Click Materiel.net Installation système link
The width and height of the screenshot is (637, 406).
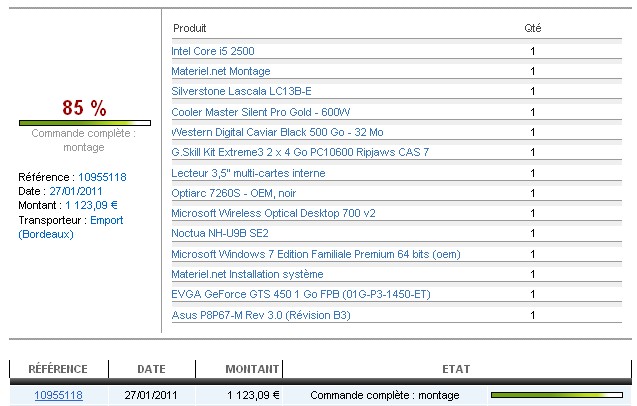pos(247,274)
